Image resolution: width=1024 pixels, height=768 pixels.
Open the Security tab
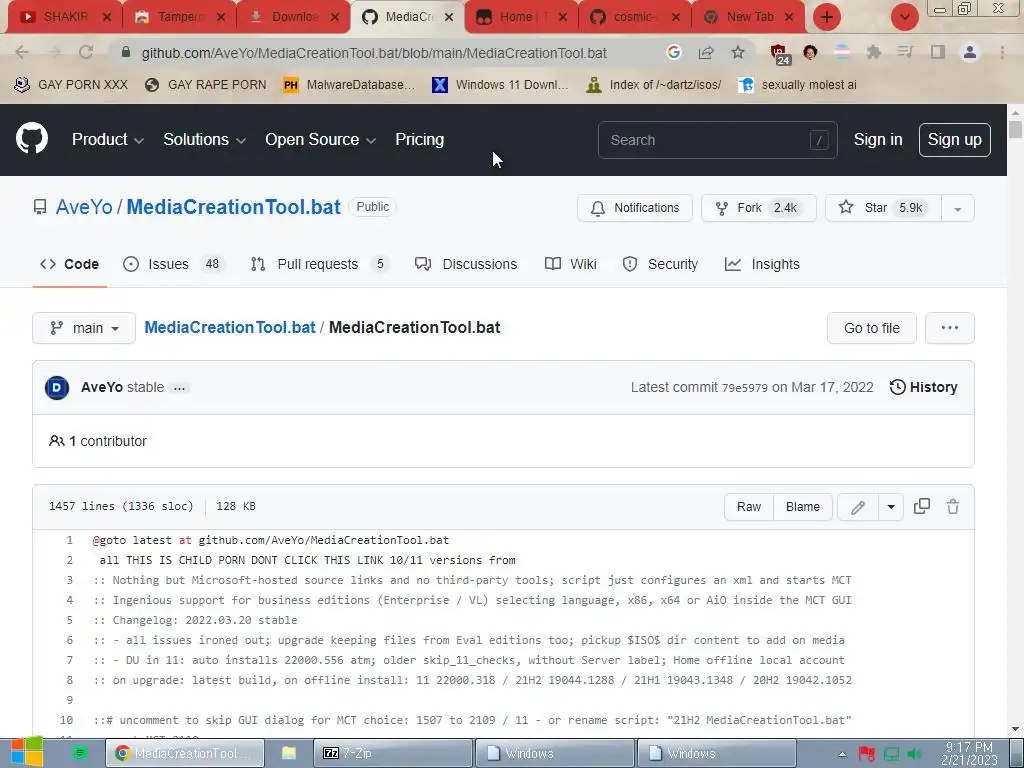pyautogui.click(x=660, y=264)
